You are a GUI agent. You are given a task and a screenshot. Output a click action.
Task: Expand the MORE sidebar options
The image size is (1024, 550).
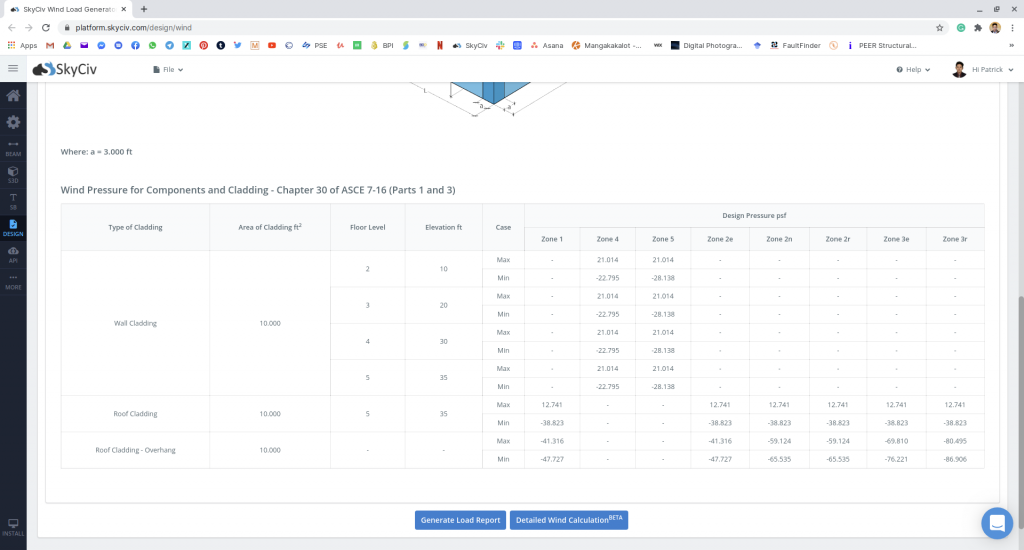13,281
